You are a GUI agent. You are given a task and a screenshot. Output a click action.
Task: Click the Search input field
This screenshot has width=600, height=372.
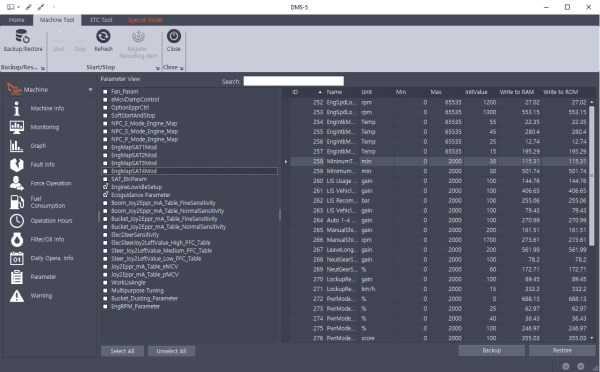pos(293,81)
